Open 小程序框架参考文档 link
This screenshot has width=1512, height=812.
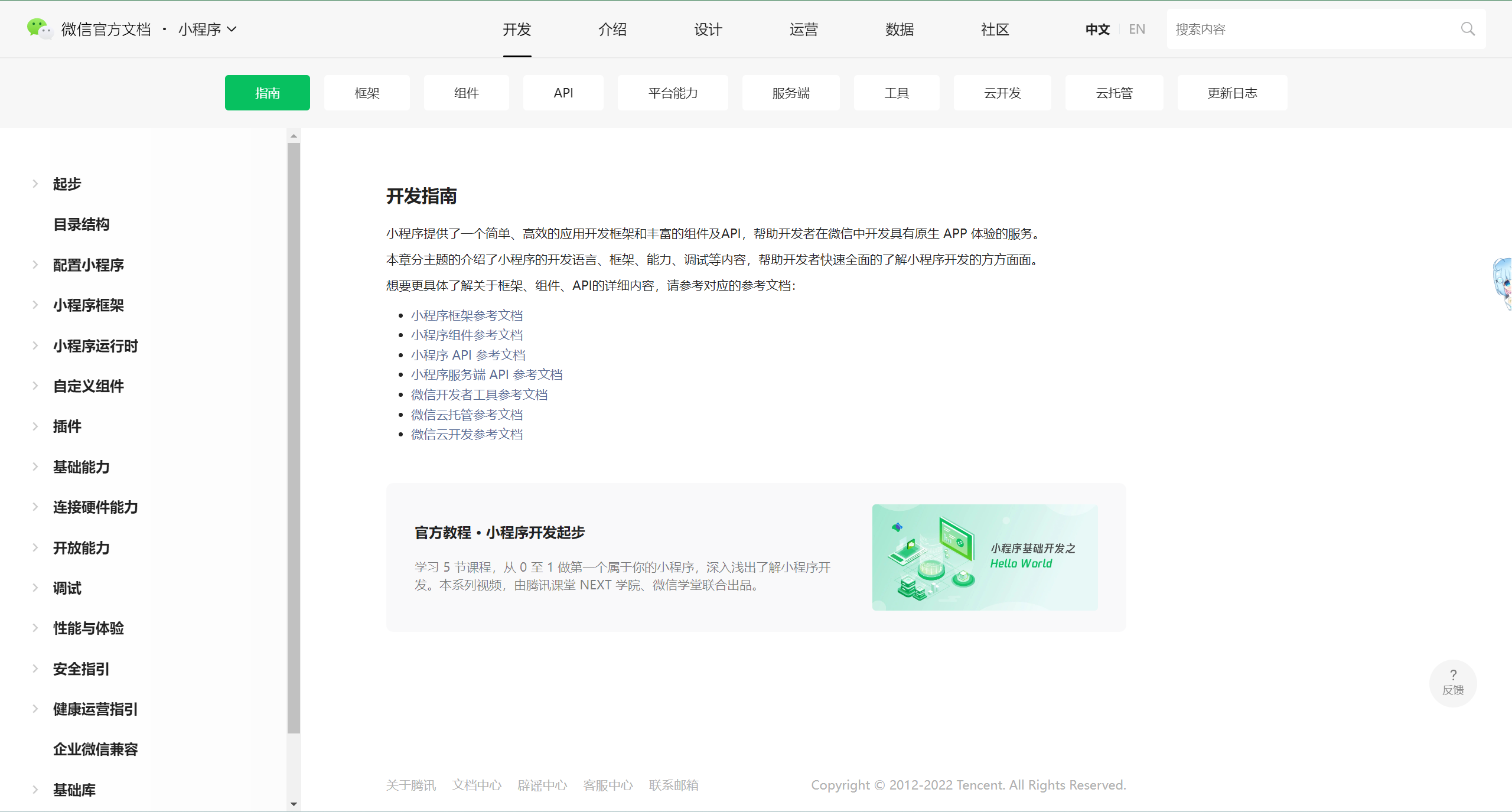[x=466, y=315]
